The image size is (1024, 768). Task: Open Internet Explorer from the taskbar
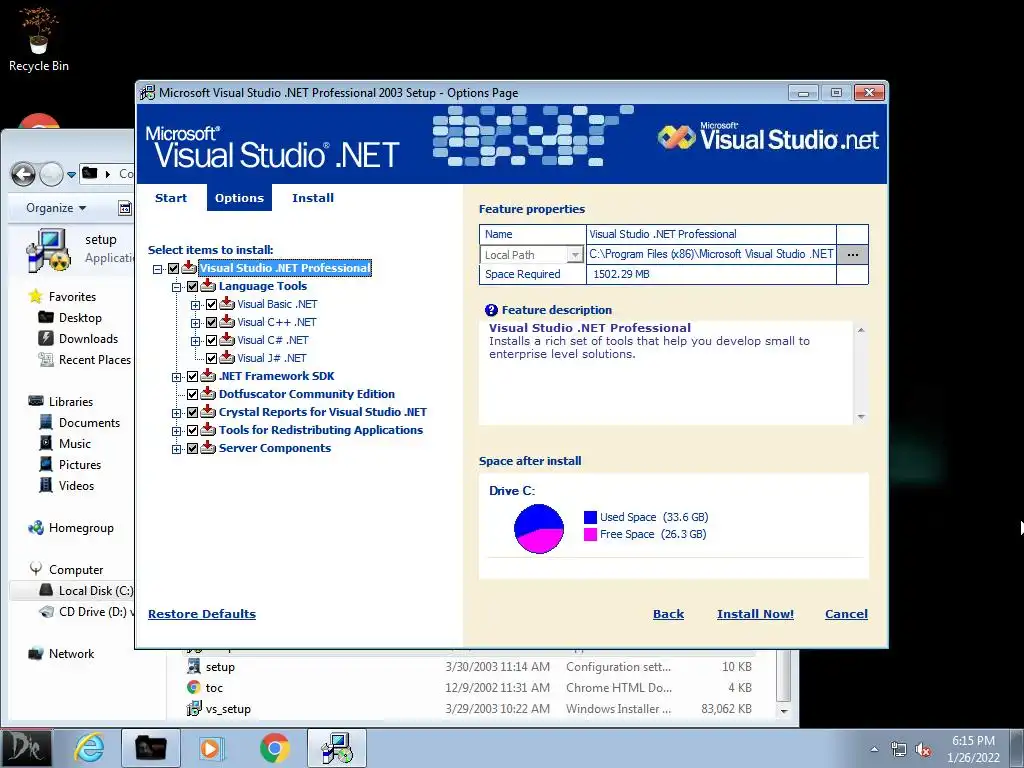tap(89, 748)
